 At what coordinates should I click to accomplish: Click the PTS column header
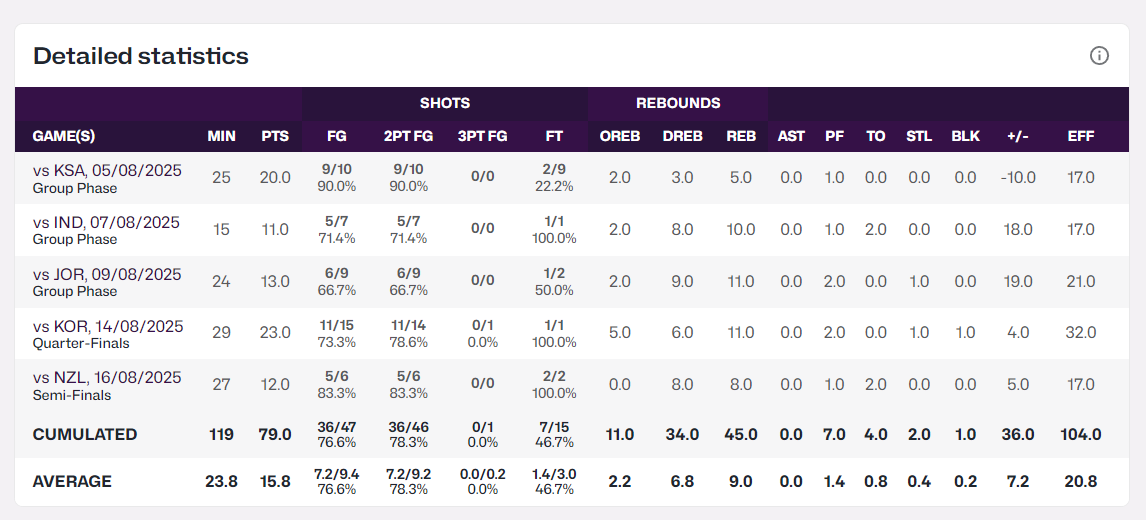tap(275, 136)
